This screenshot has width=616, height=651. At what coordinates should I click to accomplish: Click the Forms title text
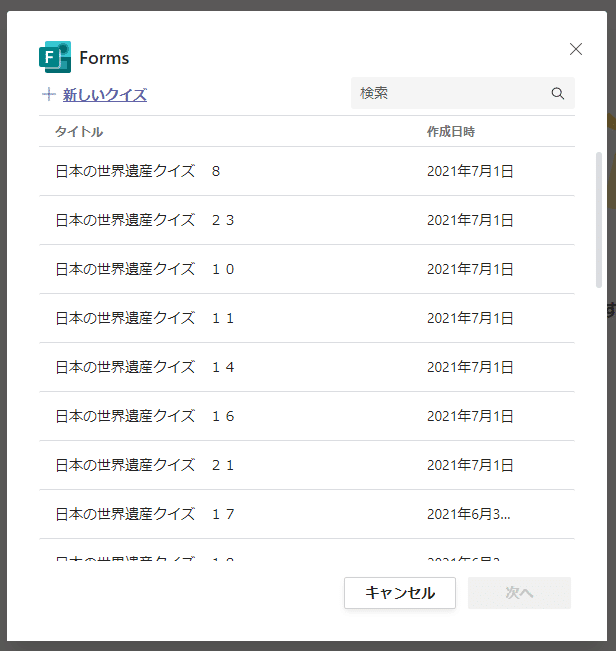[104, 58]
